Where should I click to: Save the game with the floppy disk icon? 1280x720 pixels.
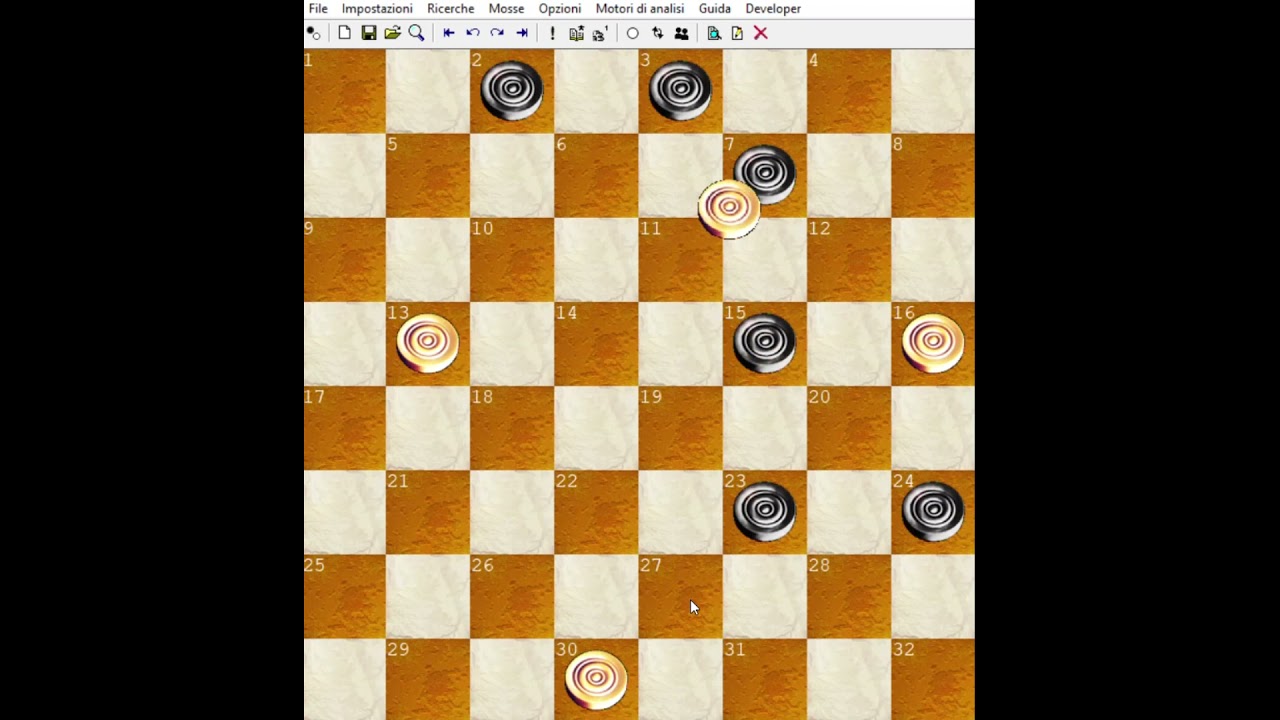[x=368, y=33]
